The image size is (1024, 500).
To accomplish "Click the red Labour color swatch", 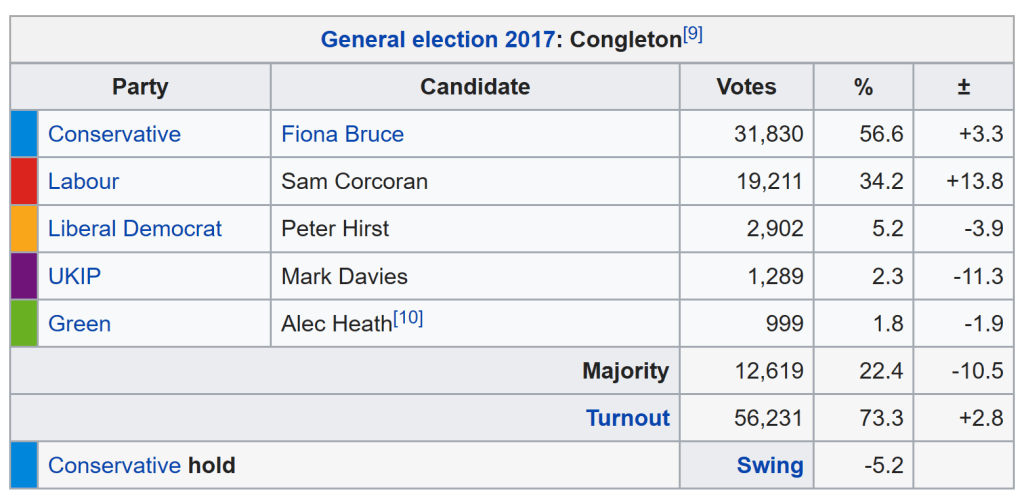I will coord(24,181).
